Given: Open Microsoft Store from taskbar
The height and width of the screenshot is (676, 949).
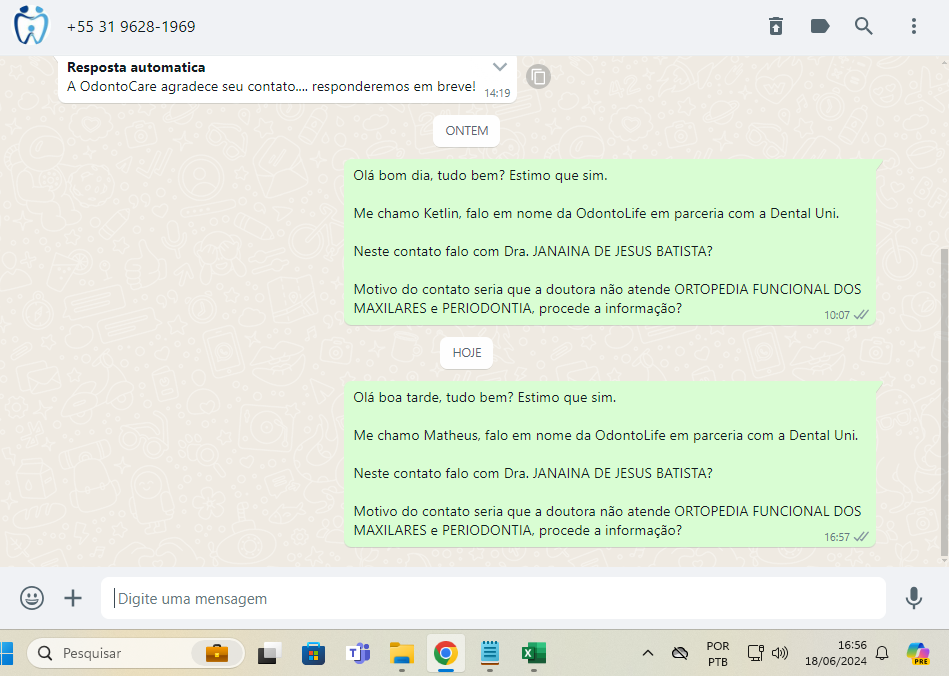Looking at the screenshot, I should pyautogui.click(x=313, y=653).
